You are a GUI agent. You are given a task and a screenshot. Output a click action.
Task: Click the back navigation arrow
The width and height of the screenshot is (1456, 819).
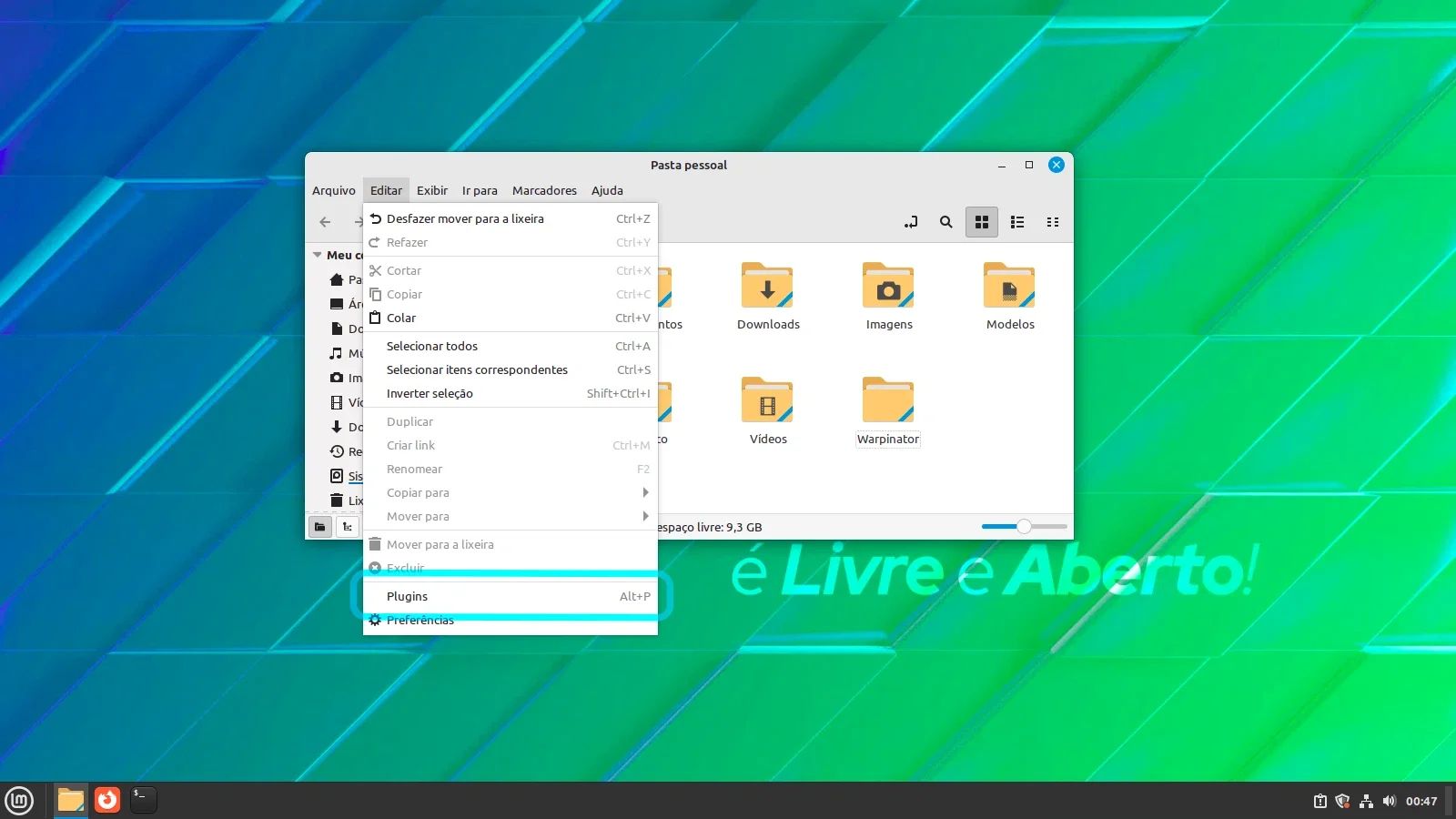click(325, 222)
